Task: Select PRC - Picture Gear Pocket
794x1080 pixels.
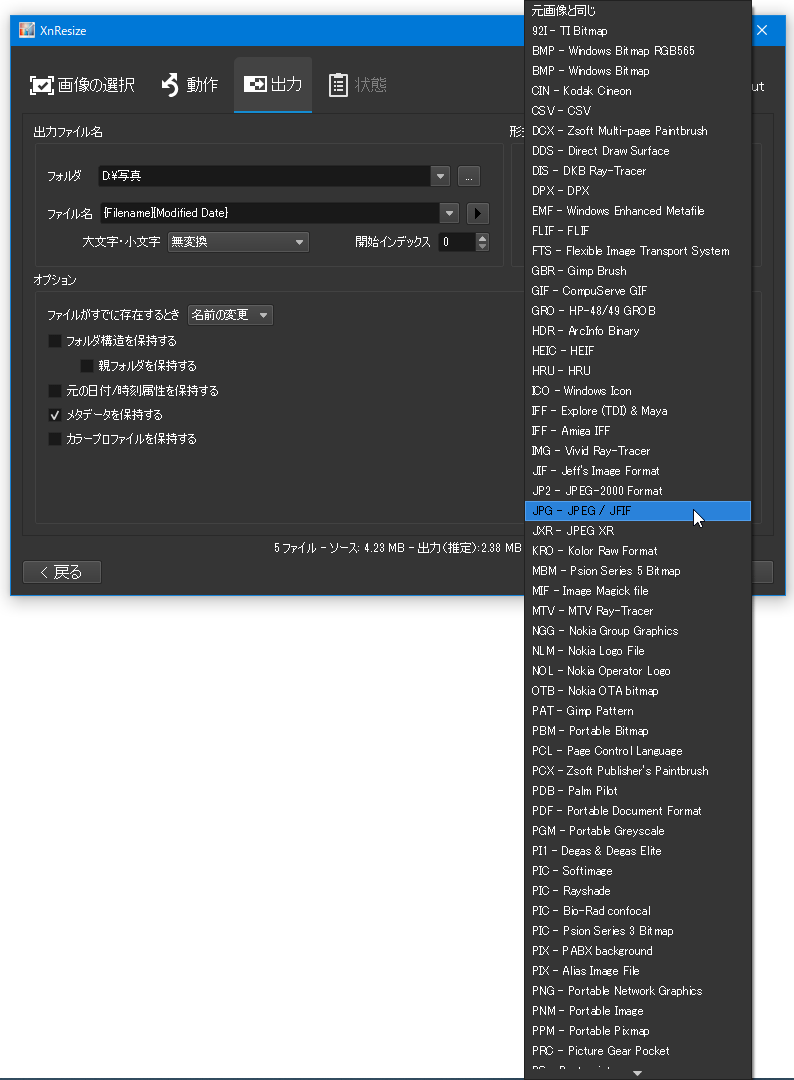Action: 638,1050
